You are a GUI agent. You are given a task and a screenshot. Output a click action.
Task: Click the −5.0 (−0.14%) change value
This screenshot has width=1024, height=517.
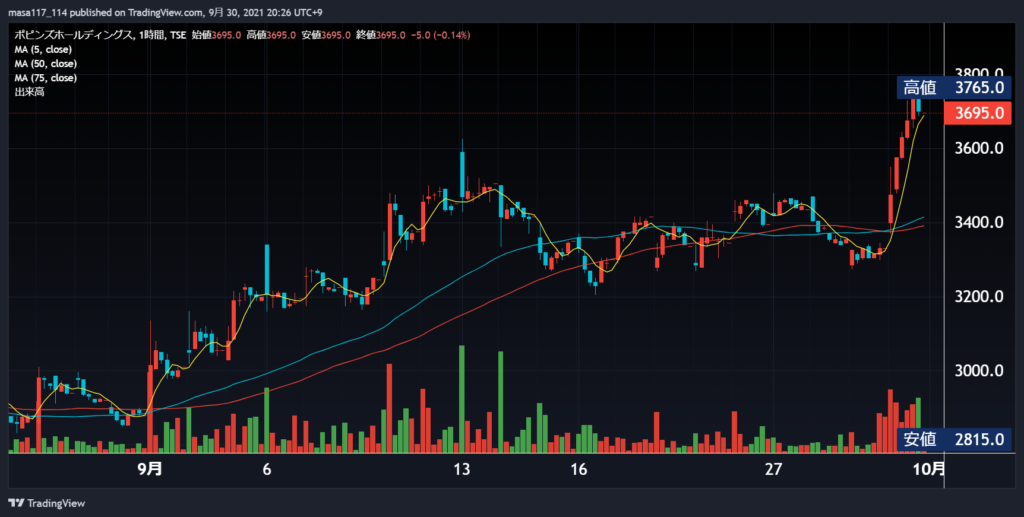tap(440, 35)
